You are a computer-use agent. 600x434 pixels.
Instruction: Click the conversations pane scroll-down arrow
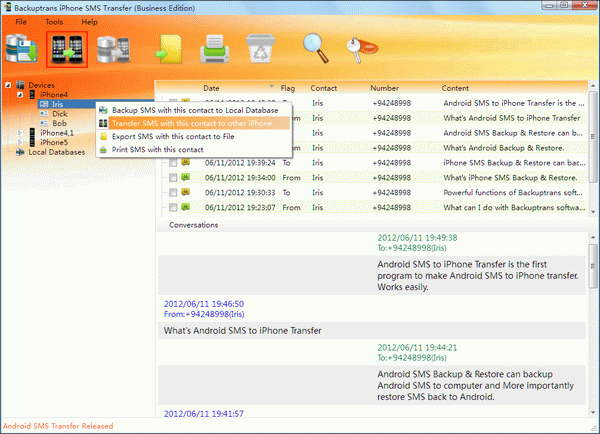(x=593, y=412)
